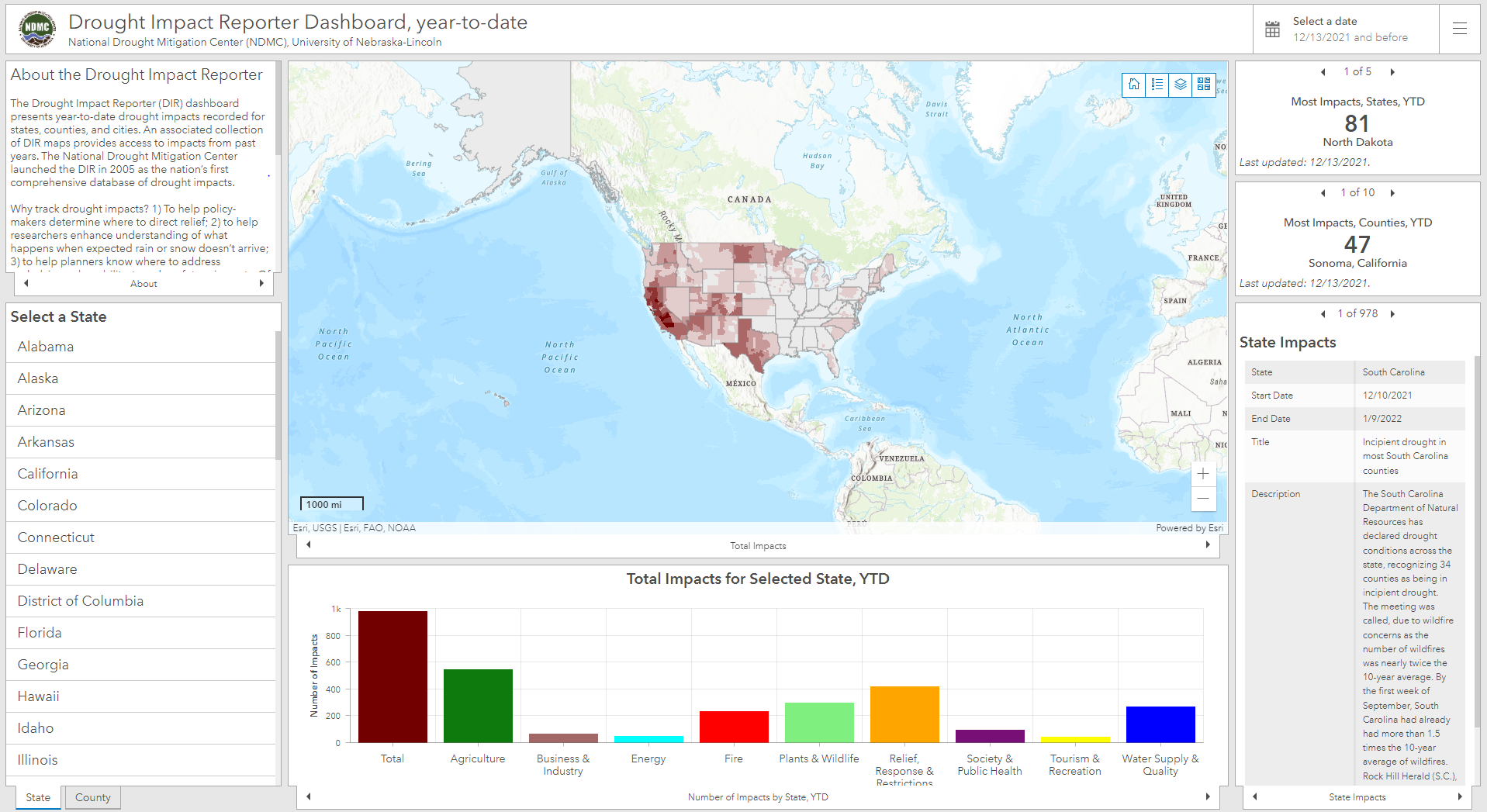Click the calendar icon by Select a date
The height and width of the screenshot is (812, 1487).
(x=1273, y=29)
